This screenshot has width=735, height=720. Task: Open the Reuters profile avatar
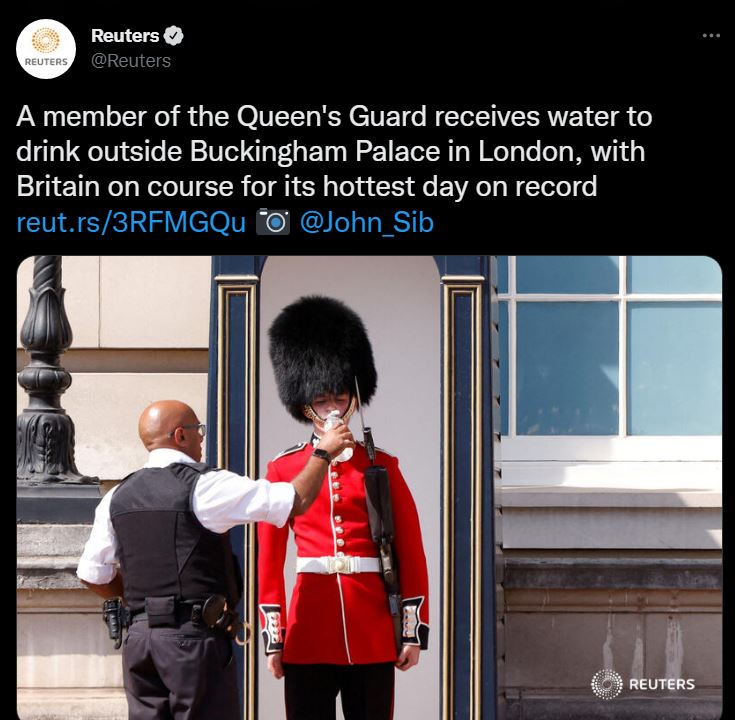(x=46, y=49)
